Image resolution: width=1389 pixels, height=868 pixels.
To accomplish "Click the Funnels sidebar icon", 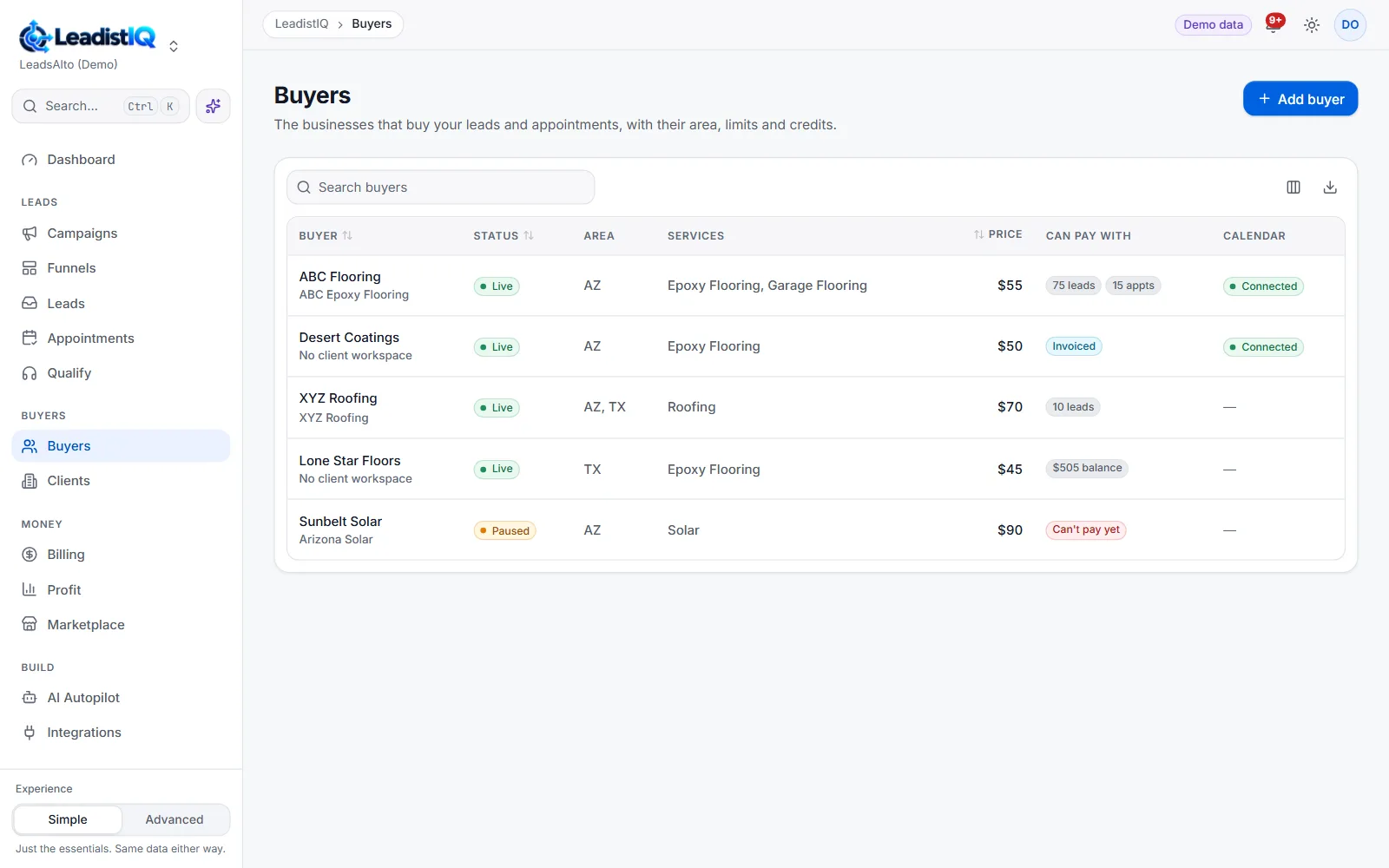I will click(x=30, y=268).
